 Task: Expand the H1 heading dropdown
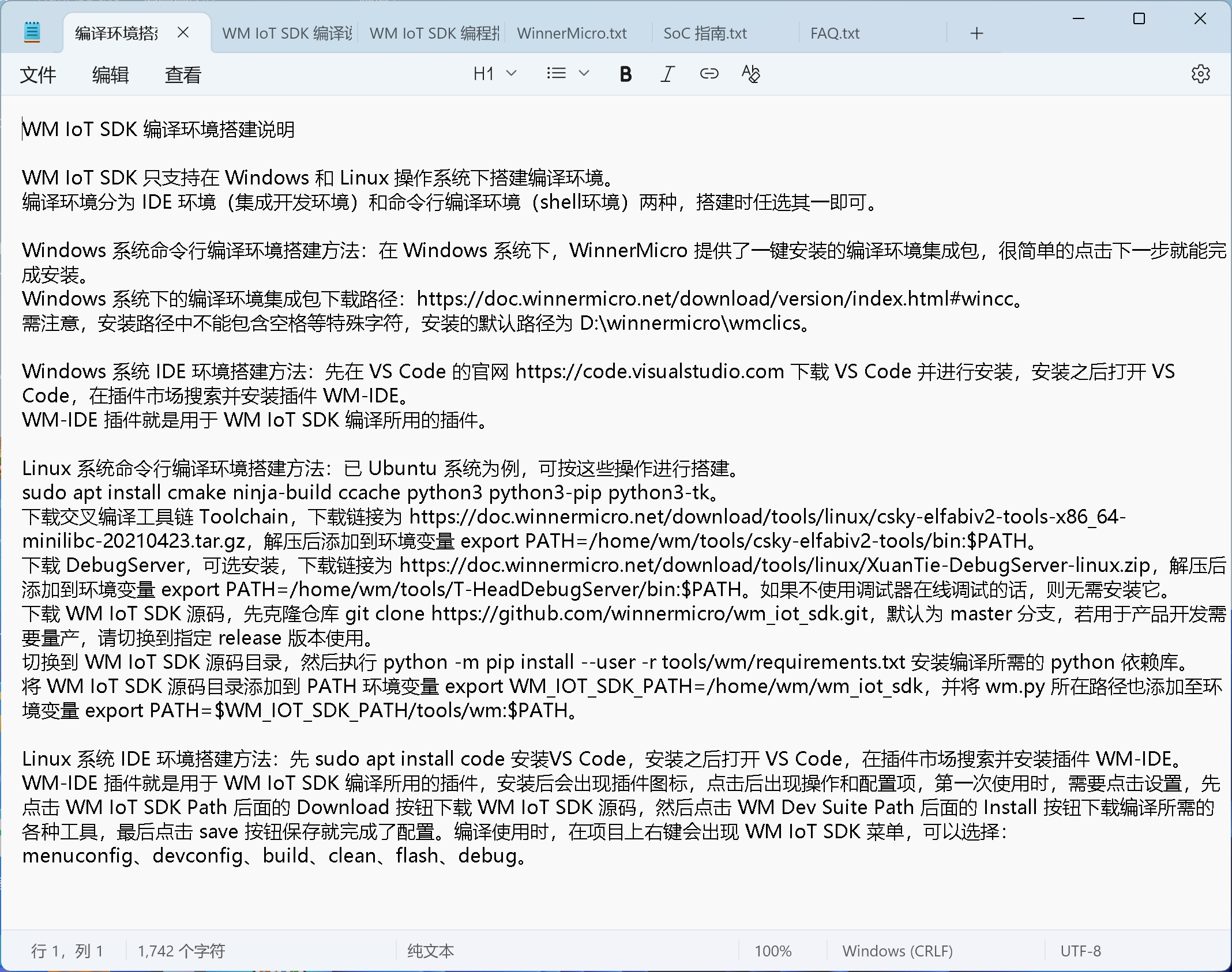(494, 74)
